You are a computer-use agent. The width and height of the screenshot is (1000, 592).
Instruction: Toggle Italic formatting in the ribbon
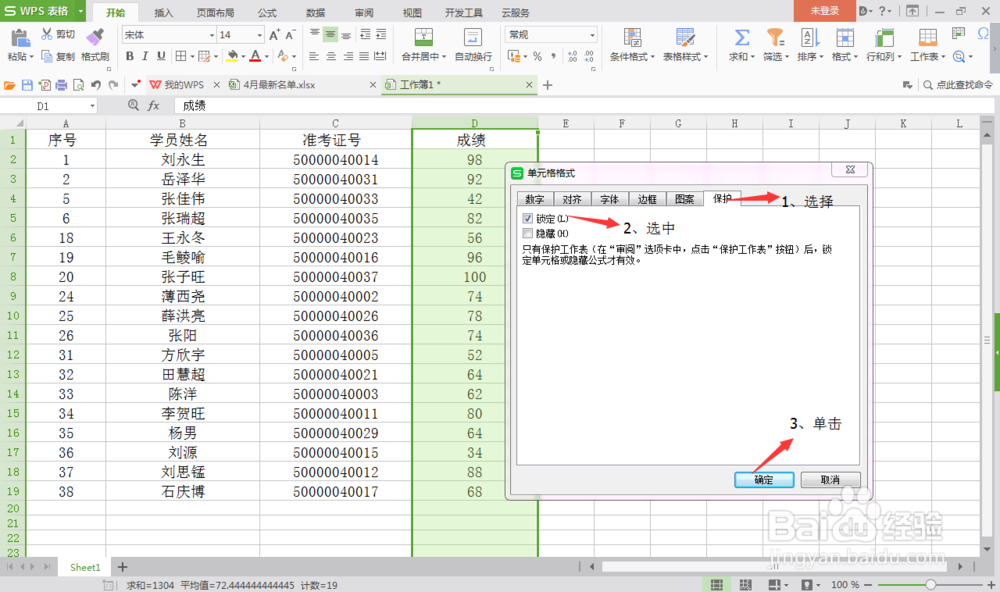coord(145,56)
